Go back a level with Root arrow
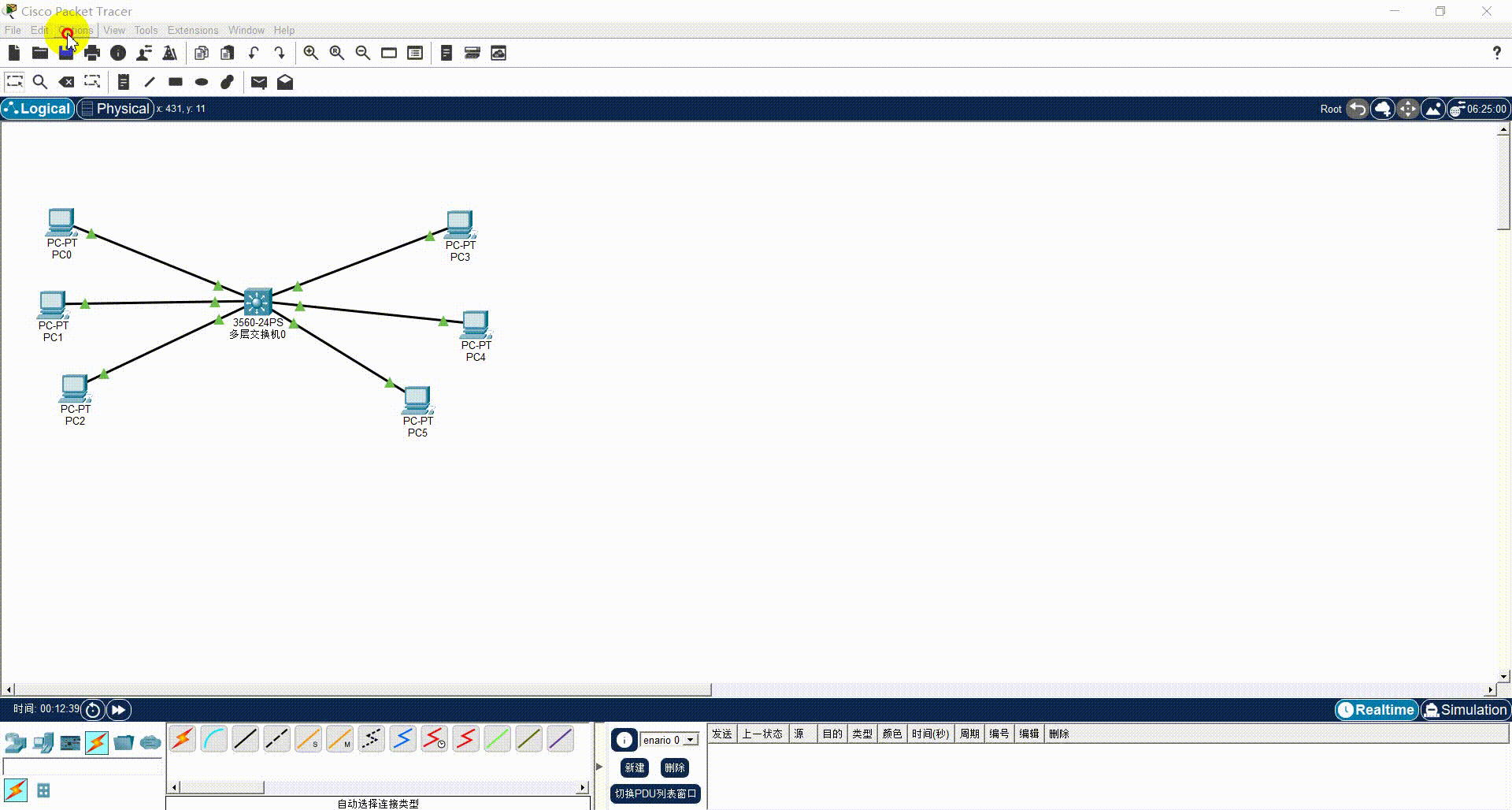The image size is (1512, 810). pyautogui.click(x=1357, y=109)
